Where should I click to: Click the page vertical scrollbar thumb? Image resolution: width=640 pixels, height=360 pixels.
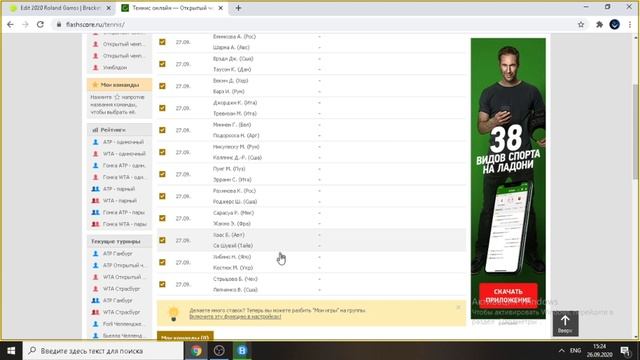(x=636, y=131)
